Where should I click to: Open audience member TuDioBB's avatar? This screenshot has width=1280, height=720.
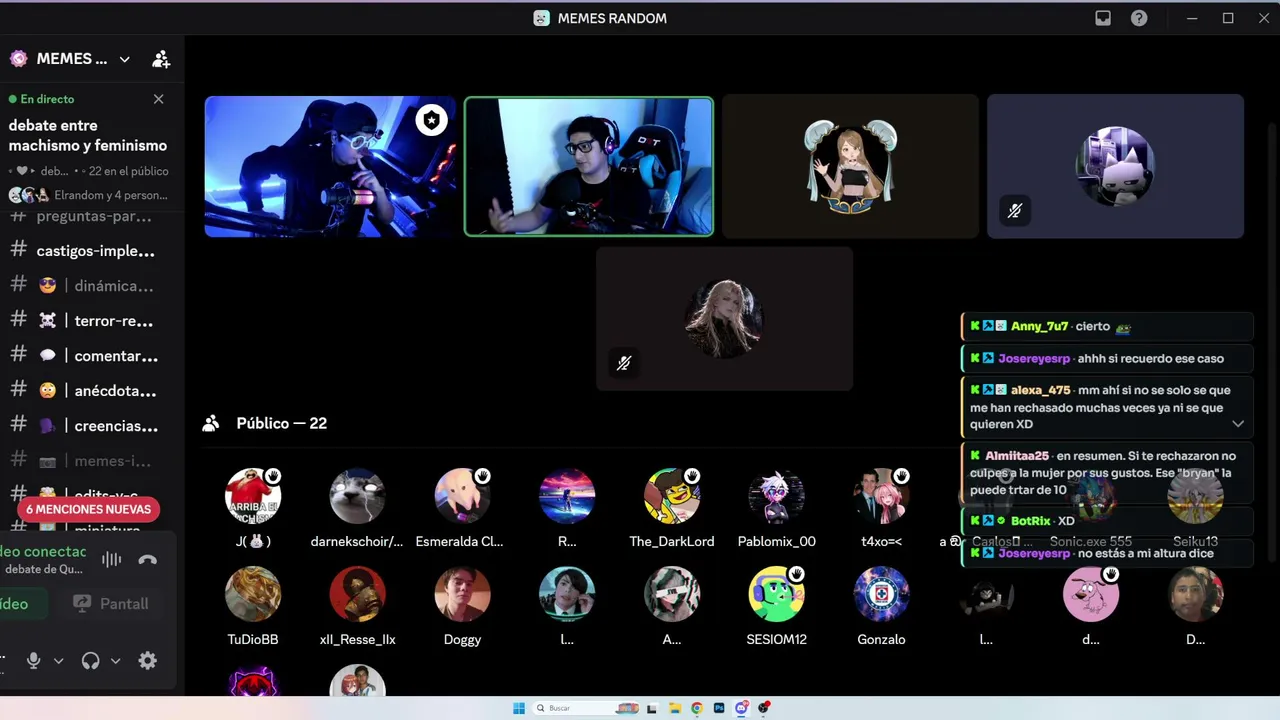[253, 594]
